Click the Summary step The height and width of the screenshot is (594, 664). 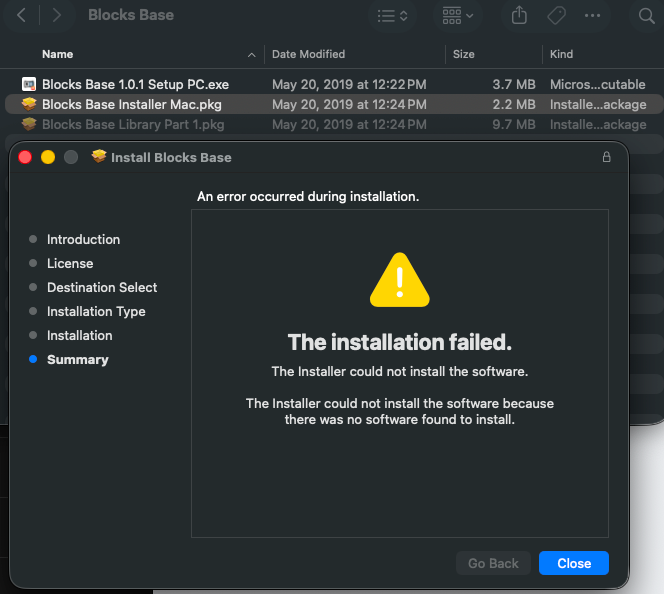pos(77,359)
